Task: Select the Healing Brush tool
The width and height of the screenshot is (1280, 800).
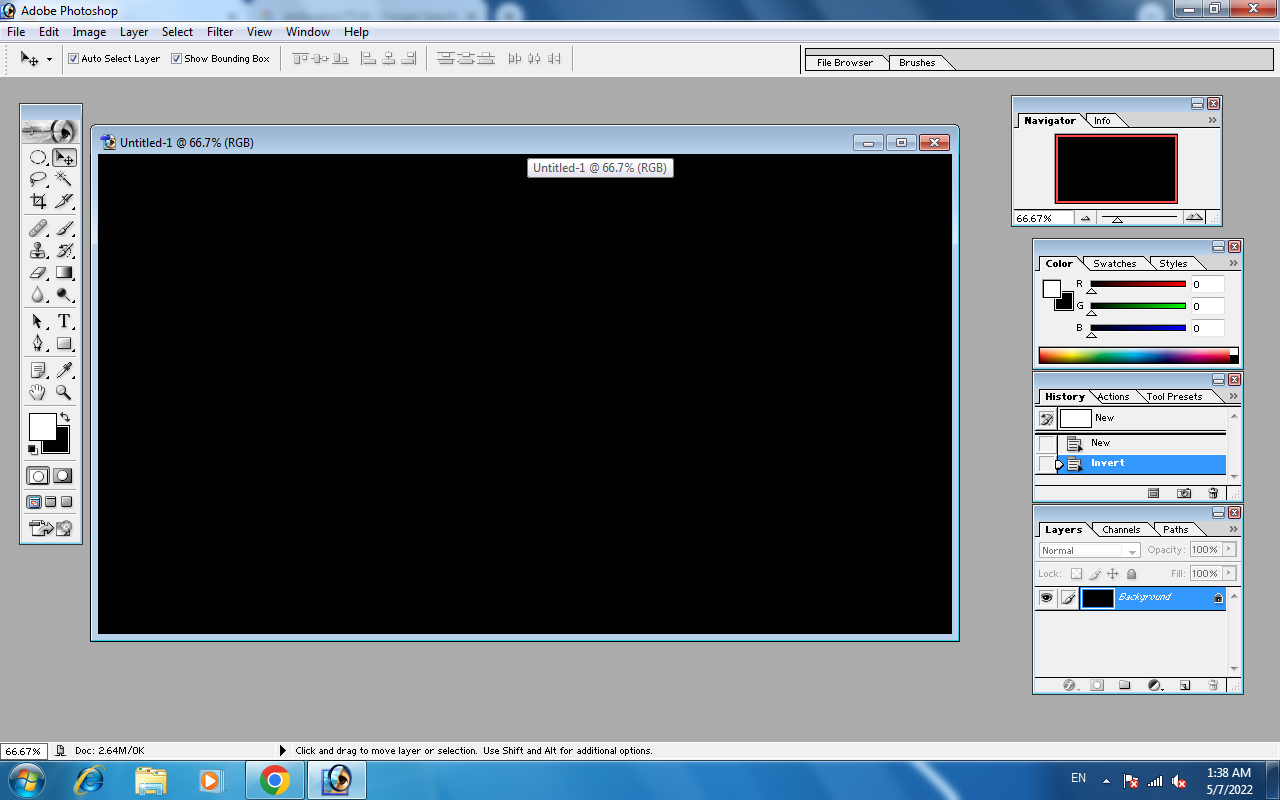Action: click(38, 229)
